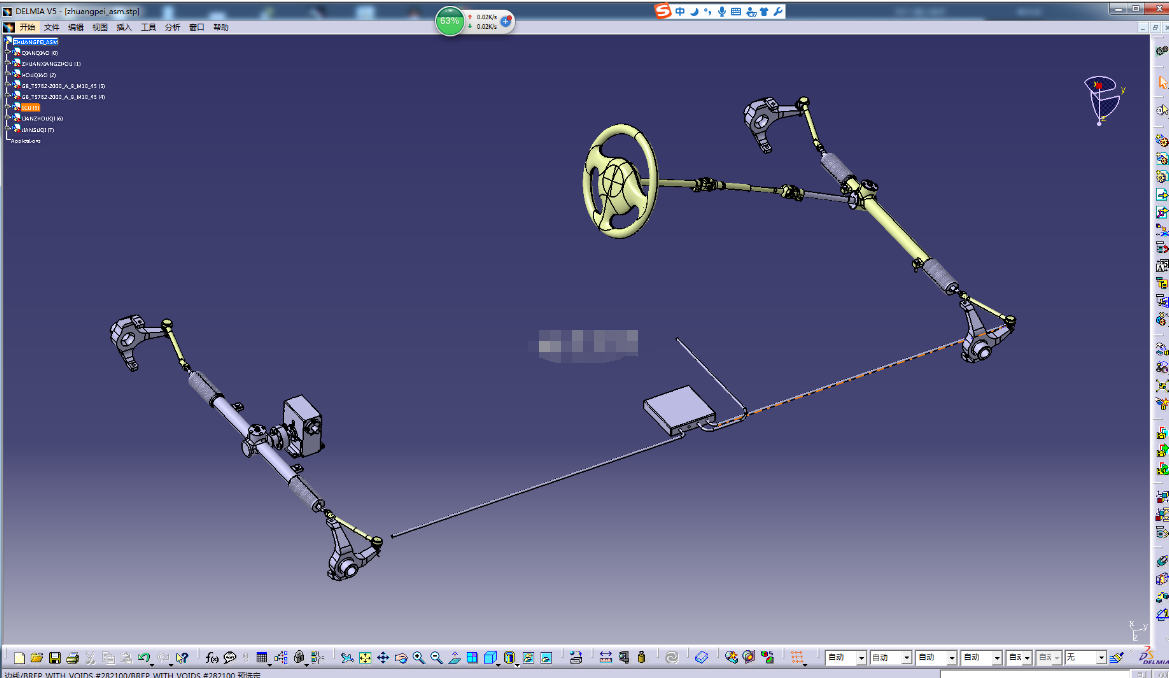The height and width of the screenshot is (678, 1169).
Task: Zoom out with the magnifier minus icon
Action: tap(437, 658)
